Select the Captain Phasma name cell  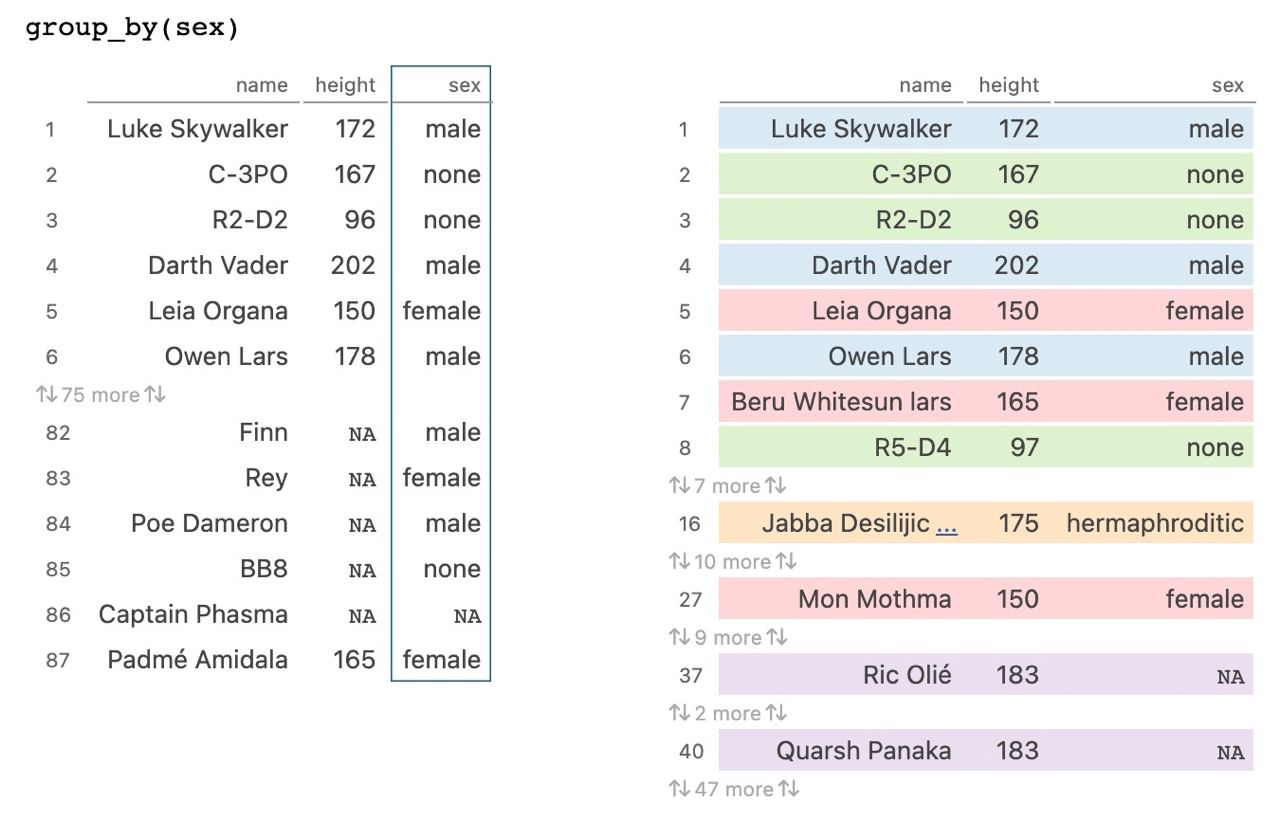point(193,615)
